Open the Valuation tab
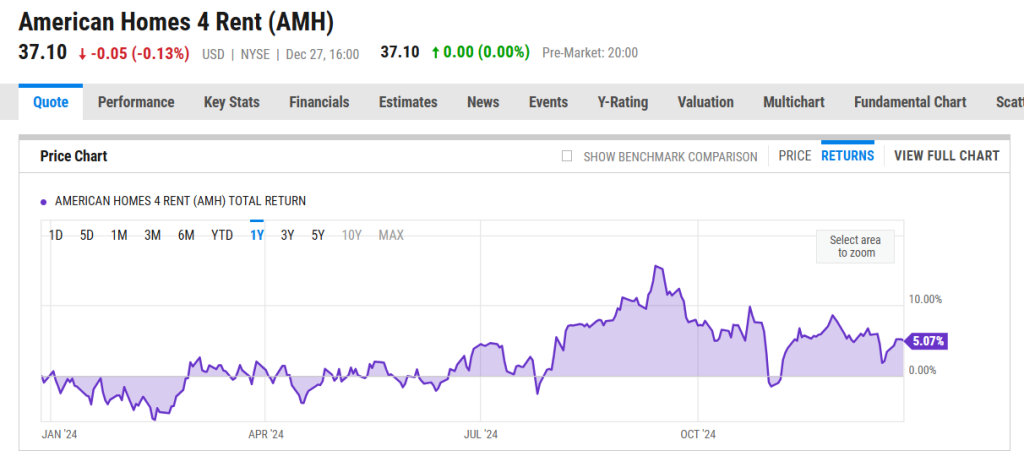 point(705,103)
